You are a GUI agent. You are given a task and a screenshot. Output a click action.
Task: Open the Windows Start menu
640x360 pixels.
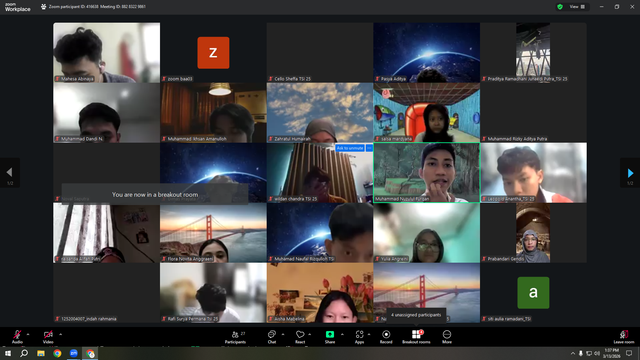(x=8, y=353)
